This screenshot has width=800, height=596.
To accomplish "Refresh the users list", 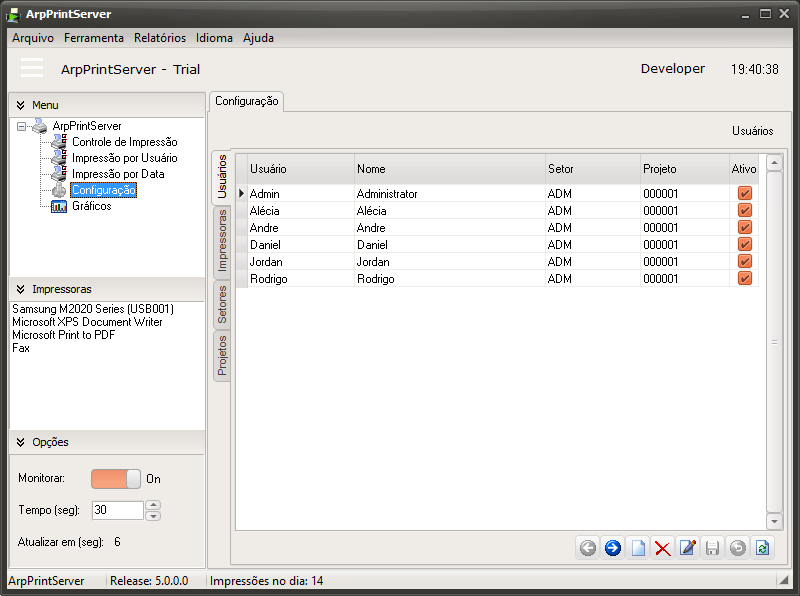I will coord(762,548).
